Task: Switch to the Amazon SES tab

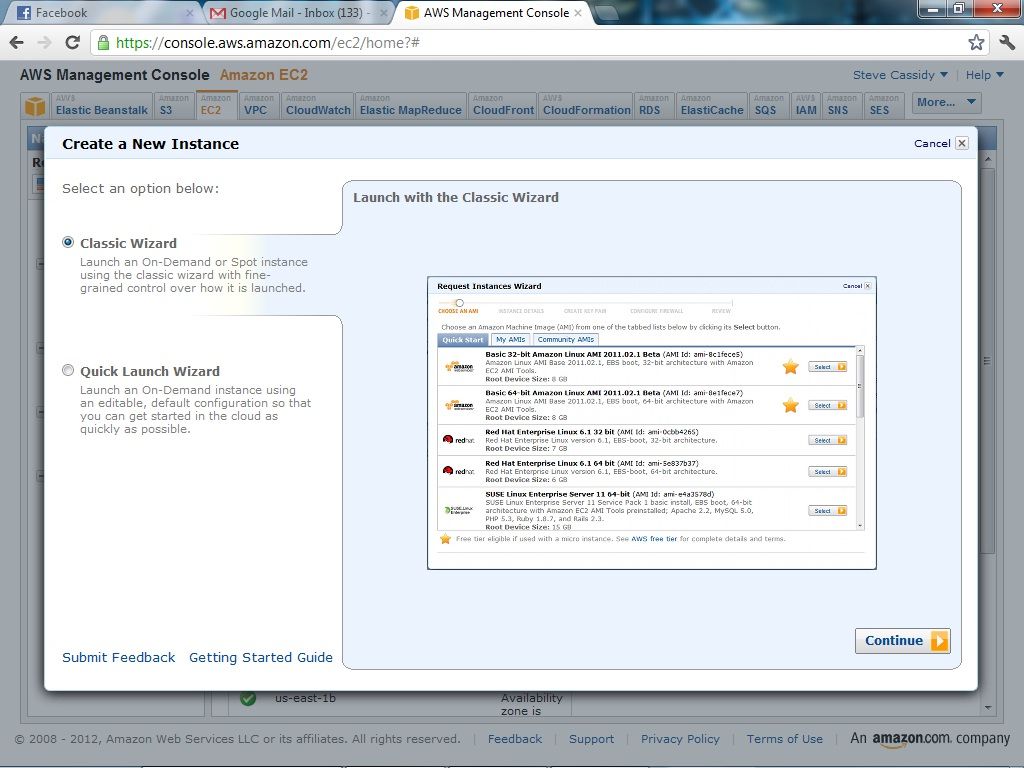Action: tap(884, 106)
